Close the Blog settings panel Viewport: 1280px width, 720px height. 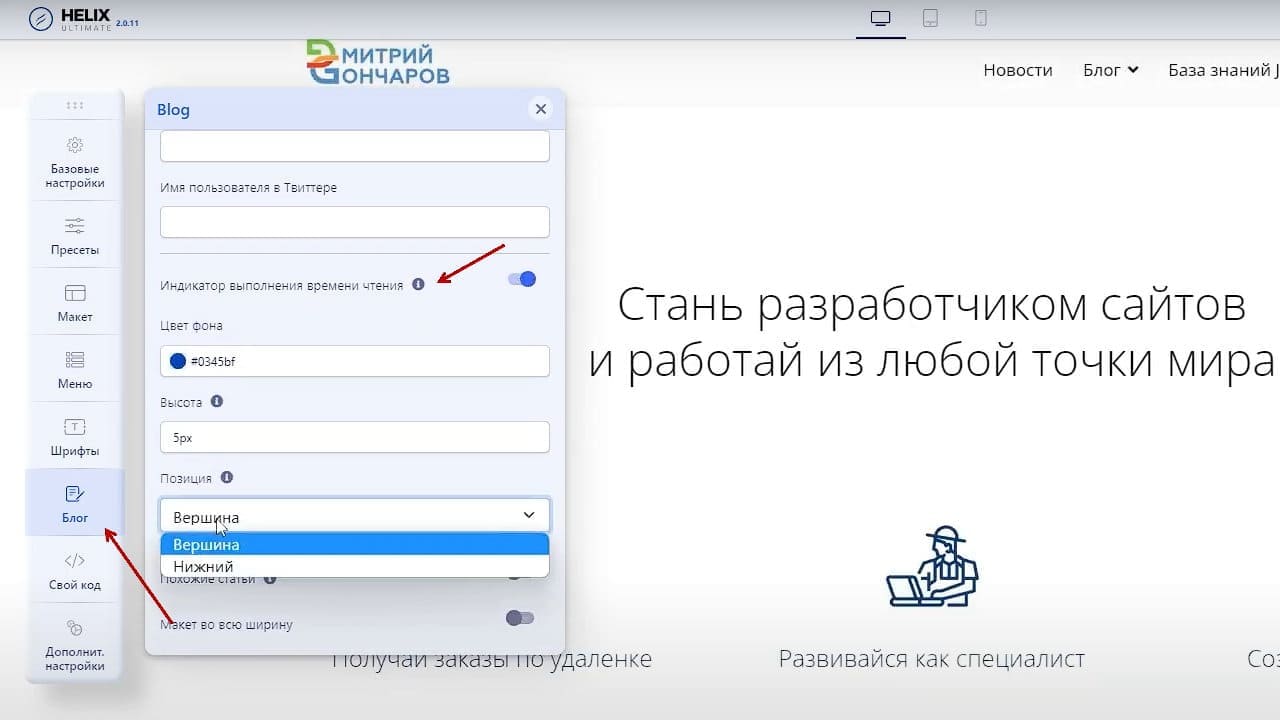[x=540, y=109]
